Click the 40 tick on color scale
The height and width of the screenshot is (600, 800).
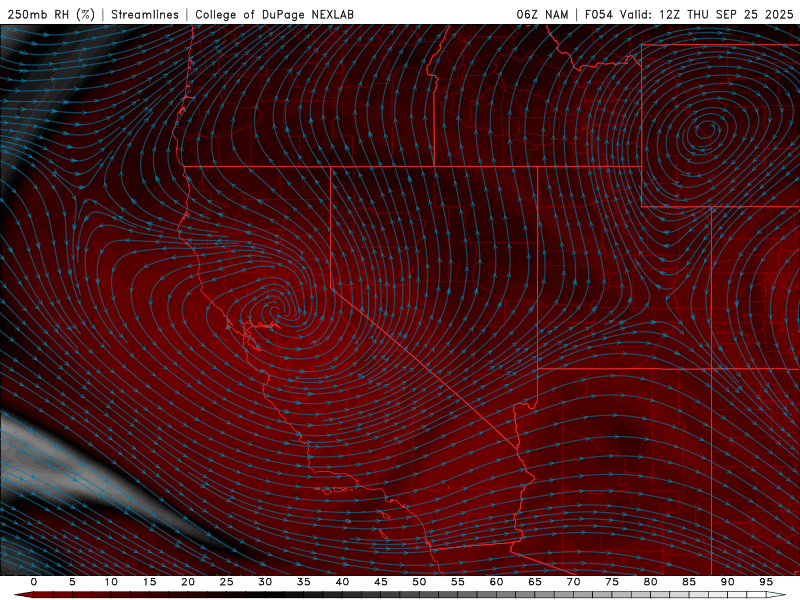coord(342,582)
